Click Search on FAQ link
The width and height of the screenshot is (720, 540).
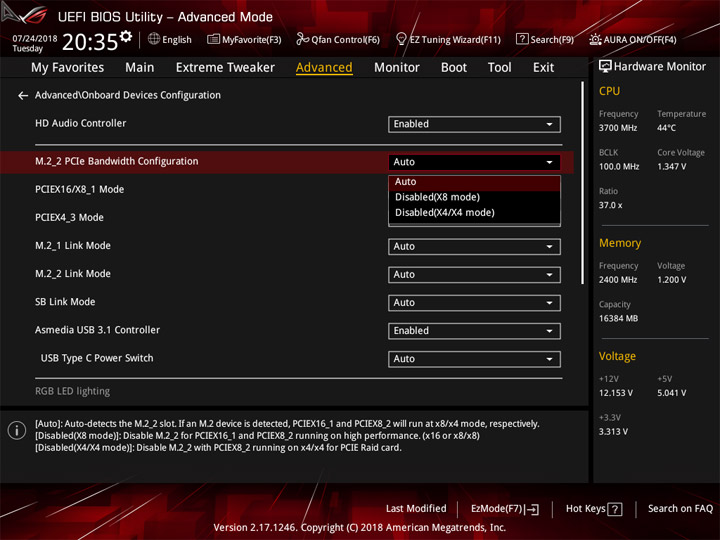coord(681,509)
